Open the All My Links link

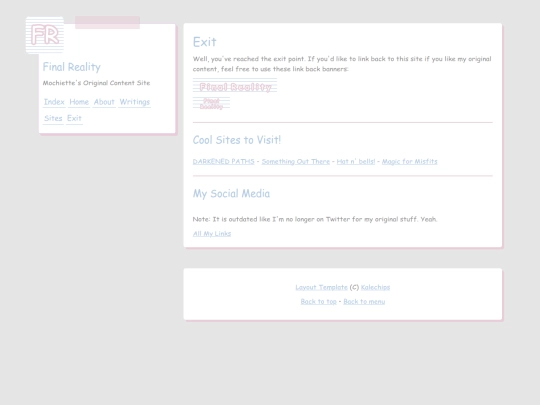coord(212,233)
